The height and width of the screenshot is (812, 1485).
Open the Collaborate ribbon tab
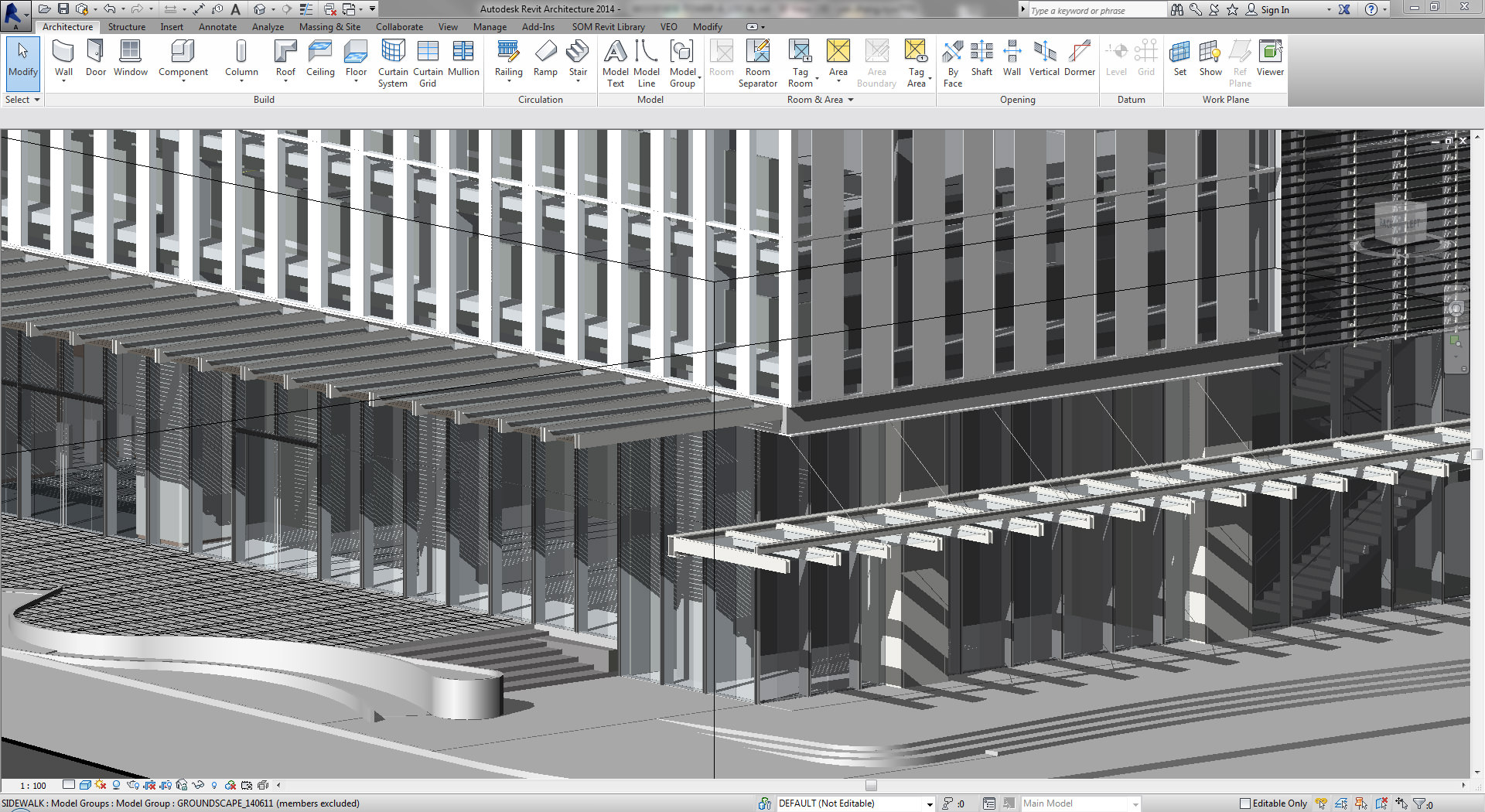[x=399, y=27]
